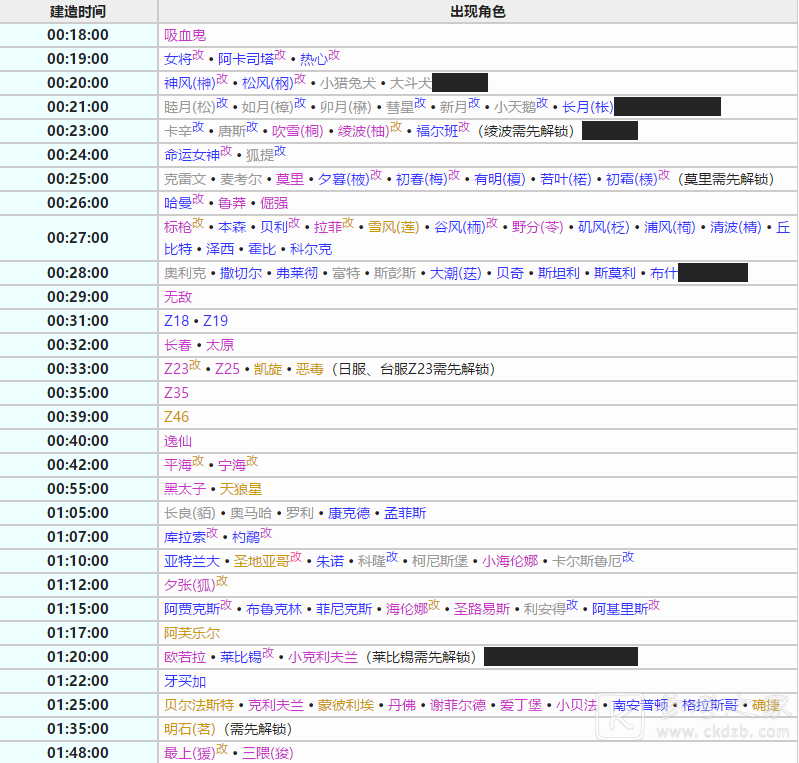Open the 神风(榊) link
This screenshot has width=799, height=763.
pos(190,83)
